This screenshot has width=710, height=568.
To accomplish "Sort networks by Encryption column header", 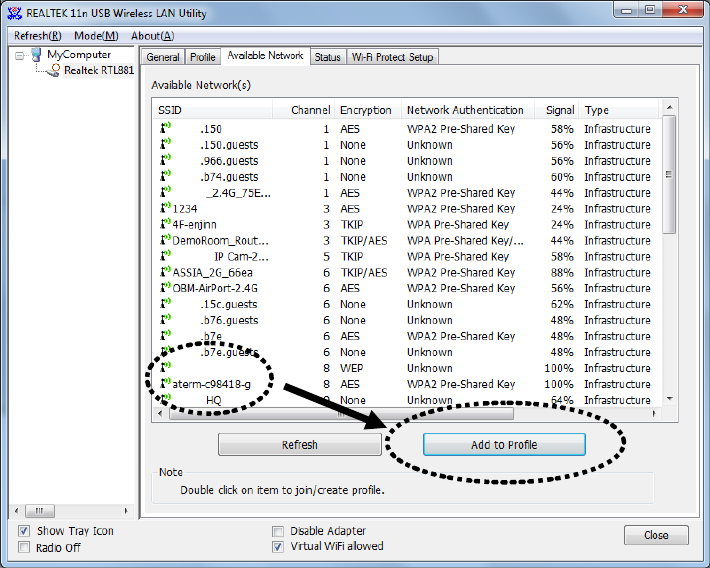I will coord(368,110).
